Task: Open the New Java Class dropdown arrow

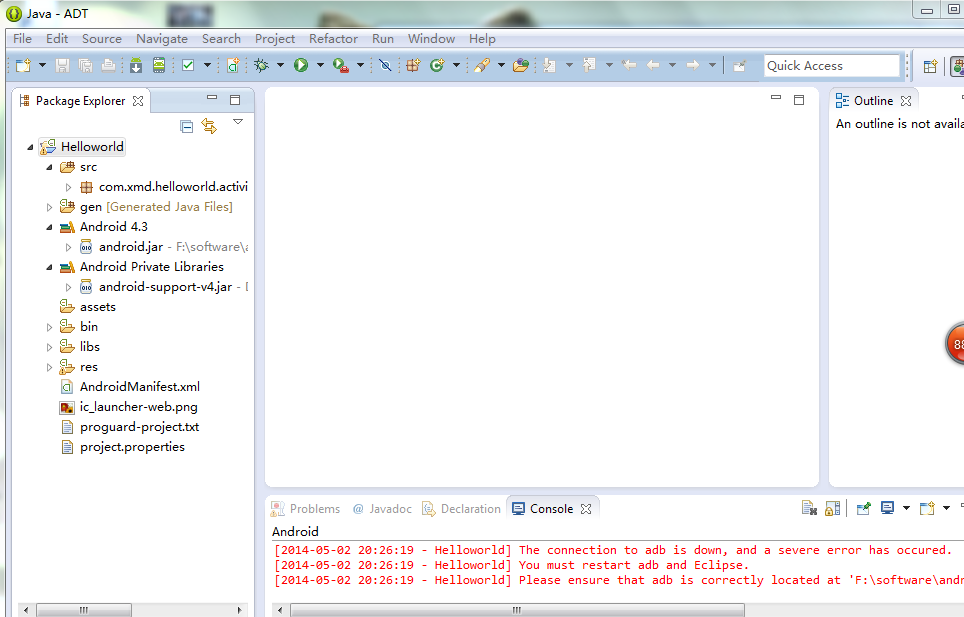Action: click(x=456, y=65)
